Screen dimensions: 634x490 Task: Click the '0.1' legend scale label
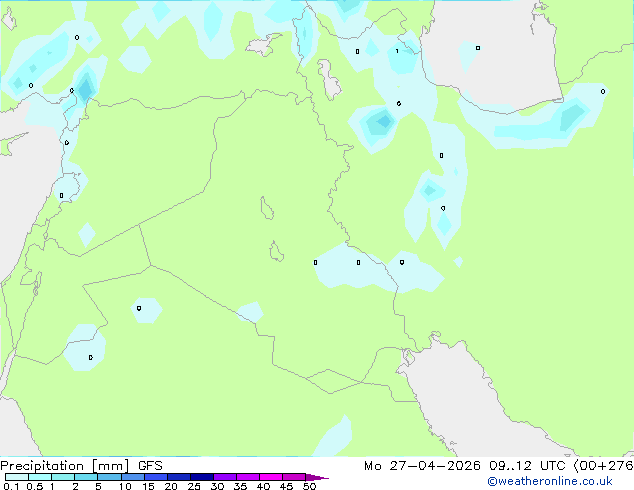point(11,486)
